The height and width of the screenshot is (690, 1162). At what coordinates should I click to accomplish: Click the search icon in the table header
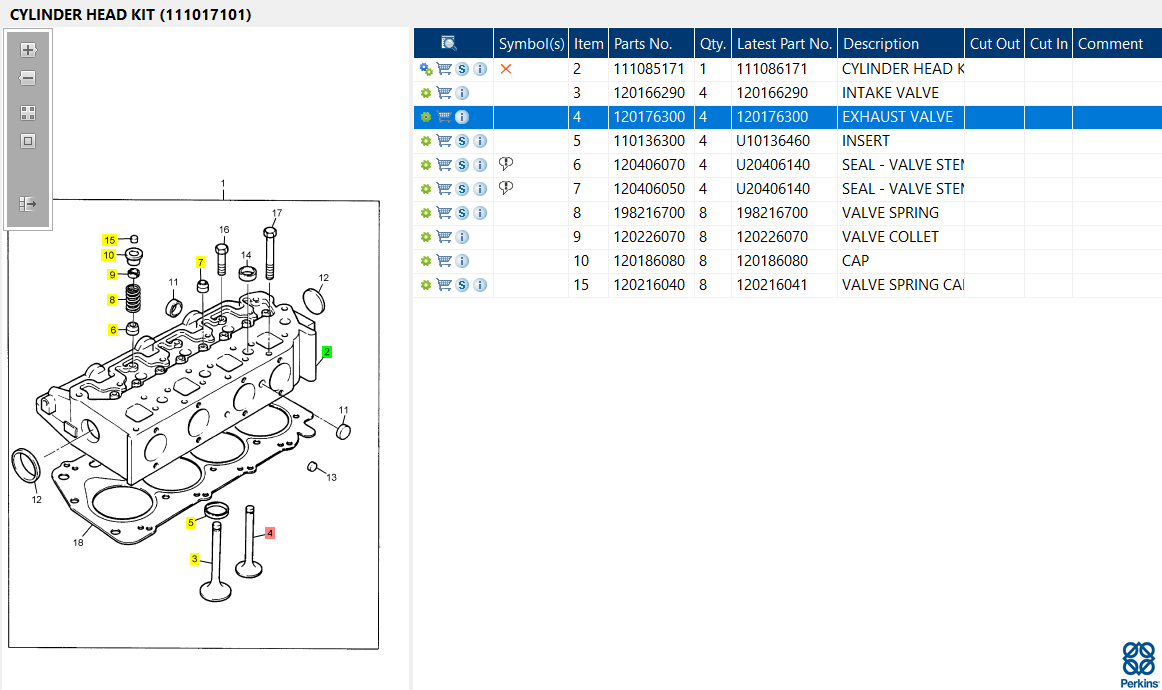(449, 43)
